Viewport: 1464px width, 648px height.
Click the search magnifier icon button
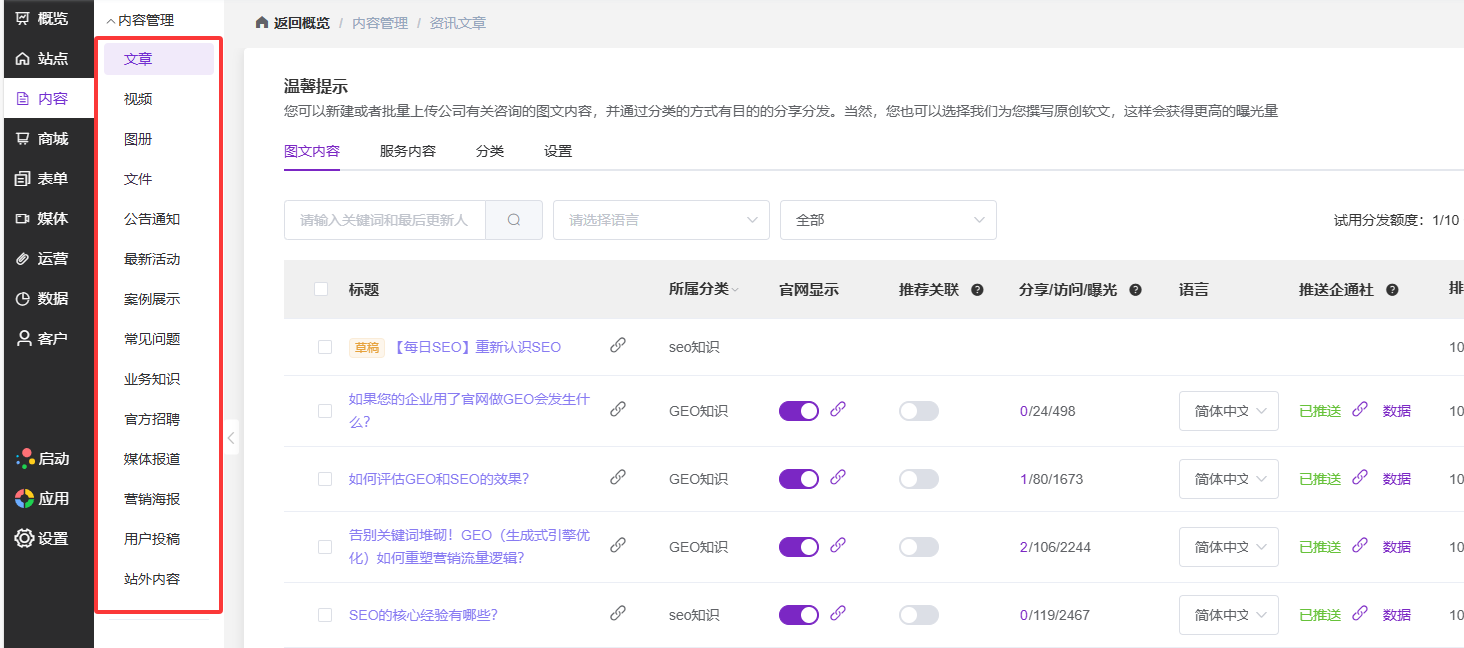[514, 220]
